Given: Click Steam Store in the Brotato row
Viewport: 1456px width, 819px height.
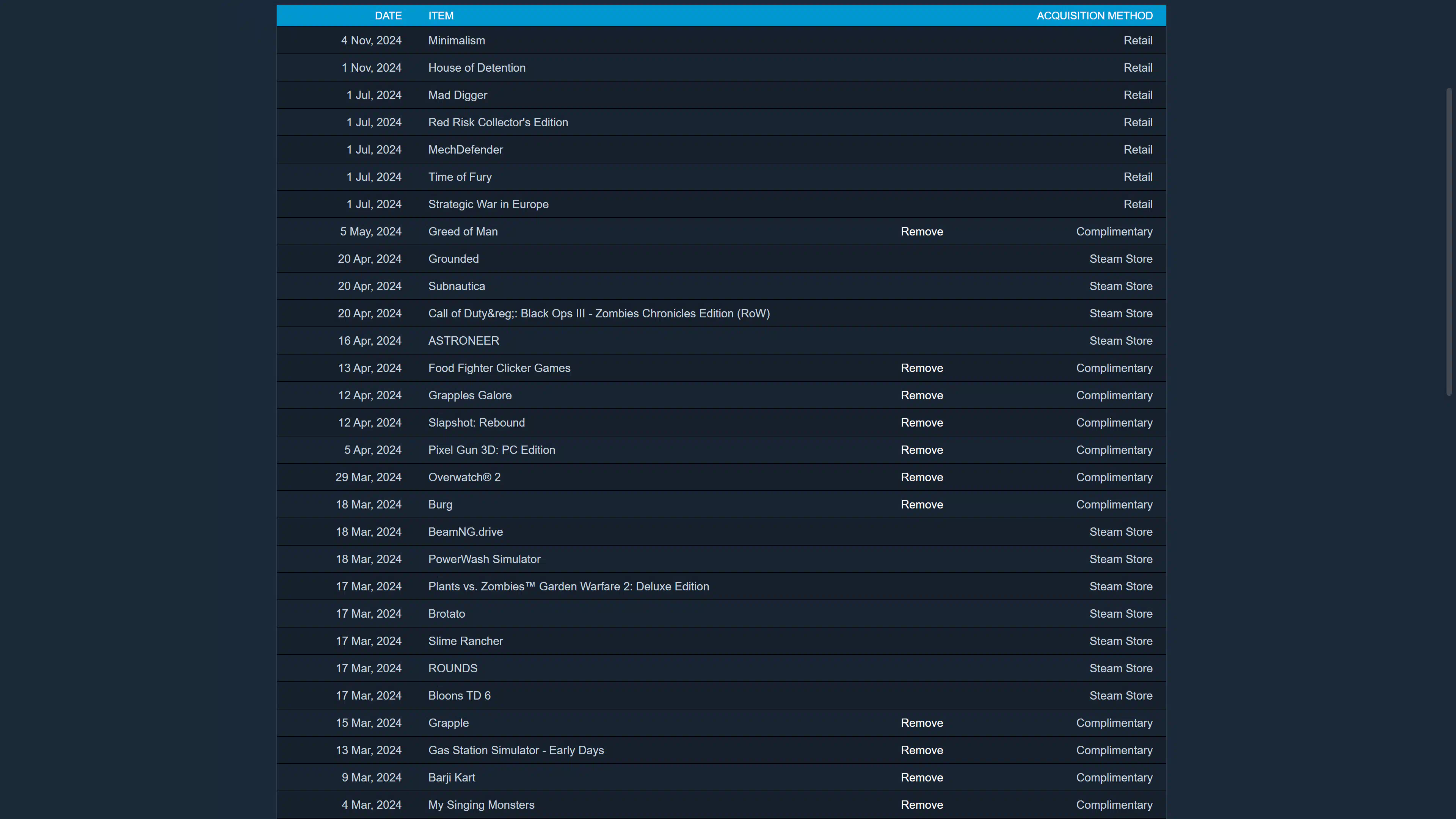Looking at the screenshot, I should [1121, 614].
